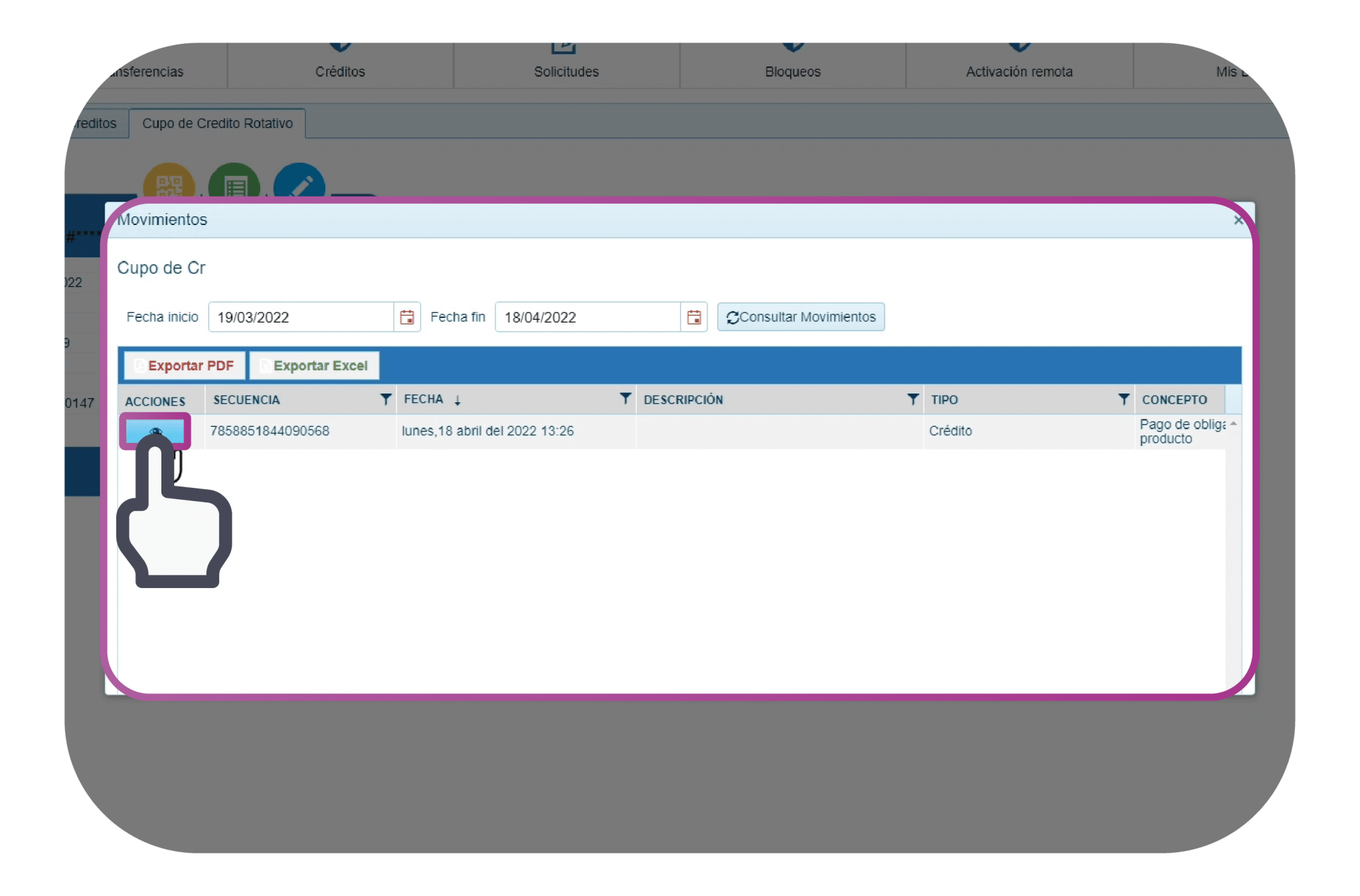Open the Secuencia column filter

click(x=385, y=399)
